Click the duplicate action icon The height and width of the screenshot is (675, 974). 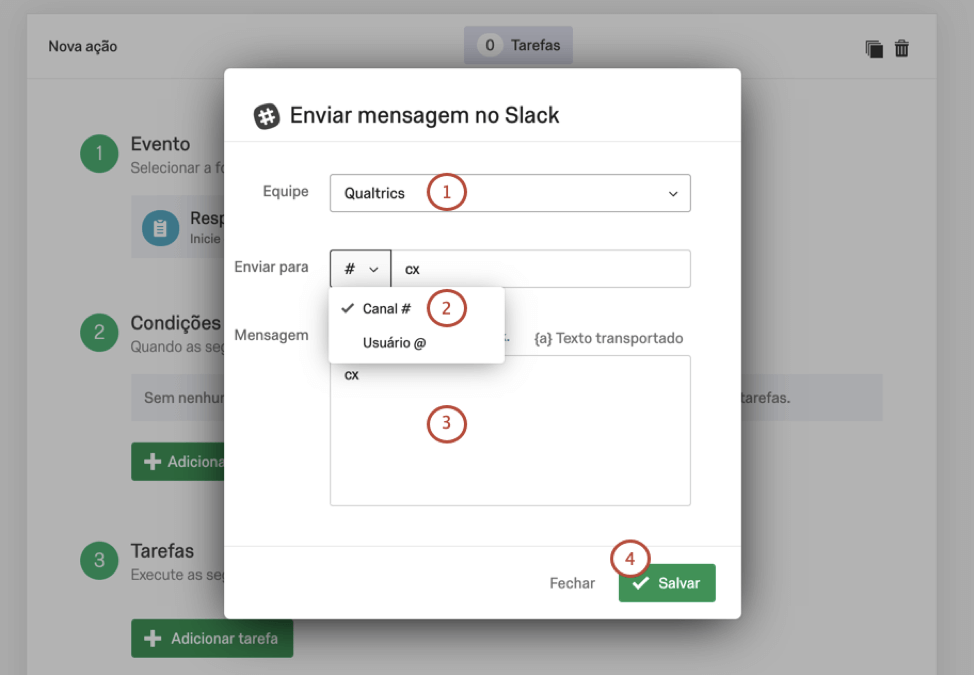[874, 48]
